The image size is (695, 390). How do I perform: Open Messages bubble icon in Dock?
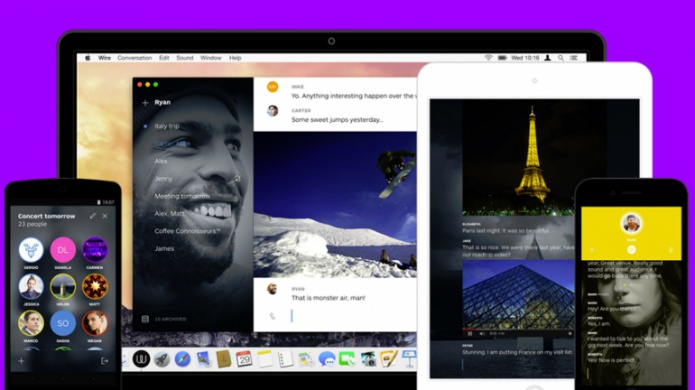(327, 359)
